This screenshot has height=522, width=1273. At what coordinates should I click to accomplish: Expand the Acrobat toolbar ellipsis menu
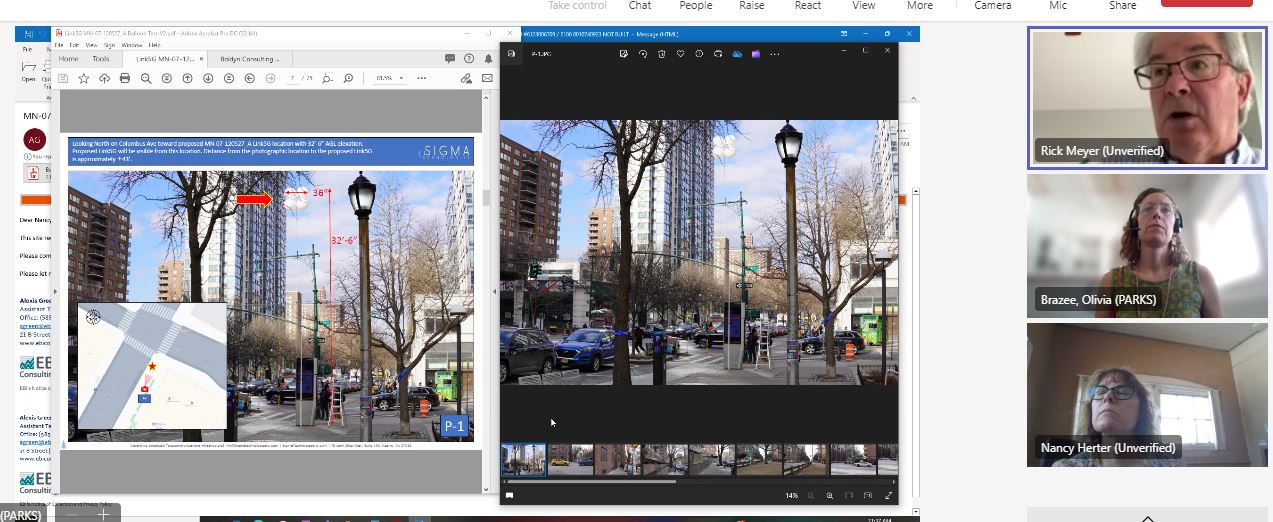tap(421, 78)
